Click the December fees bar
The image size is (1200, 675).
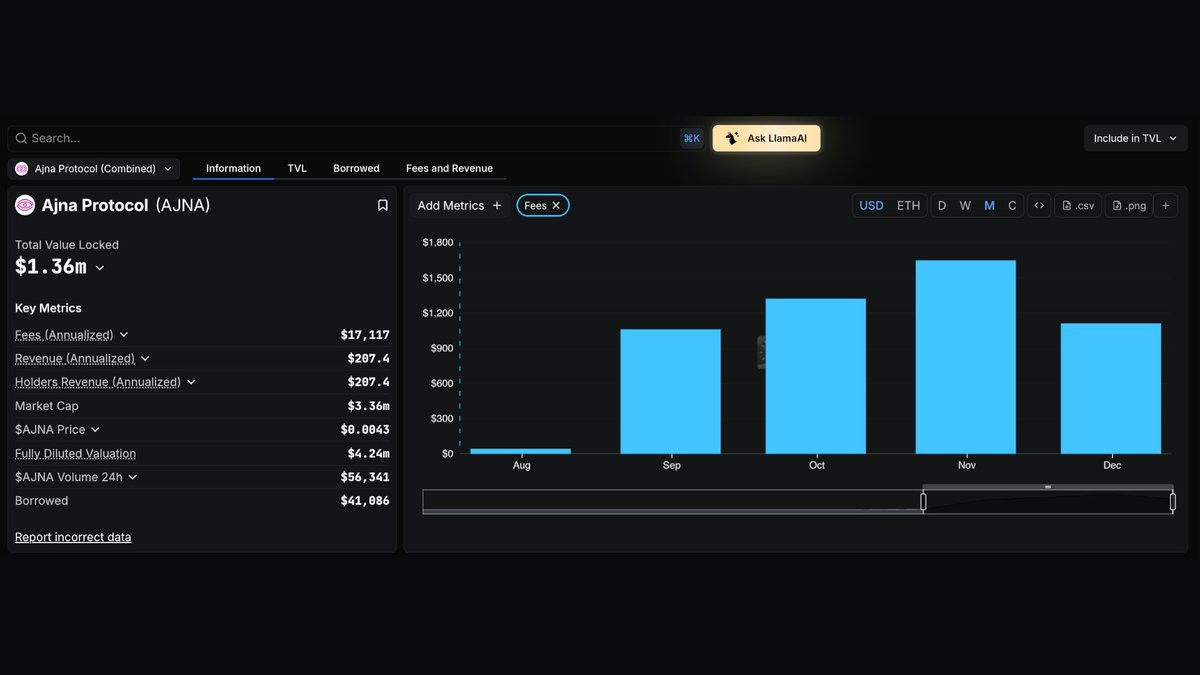tap(1111, 388)
